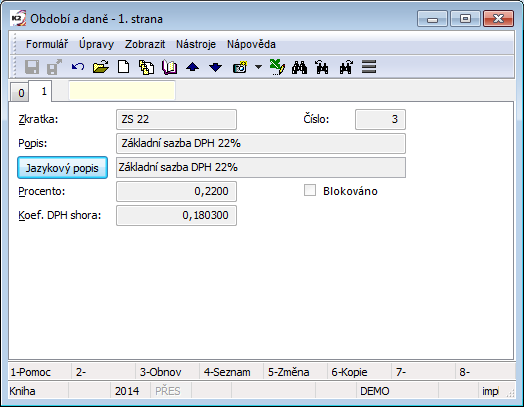Click imp in the status bar

[x=490, y=391]
